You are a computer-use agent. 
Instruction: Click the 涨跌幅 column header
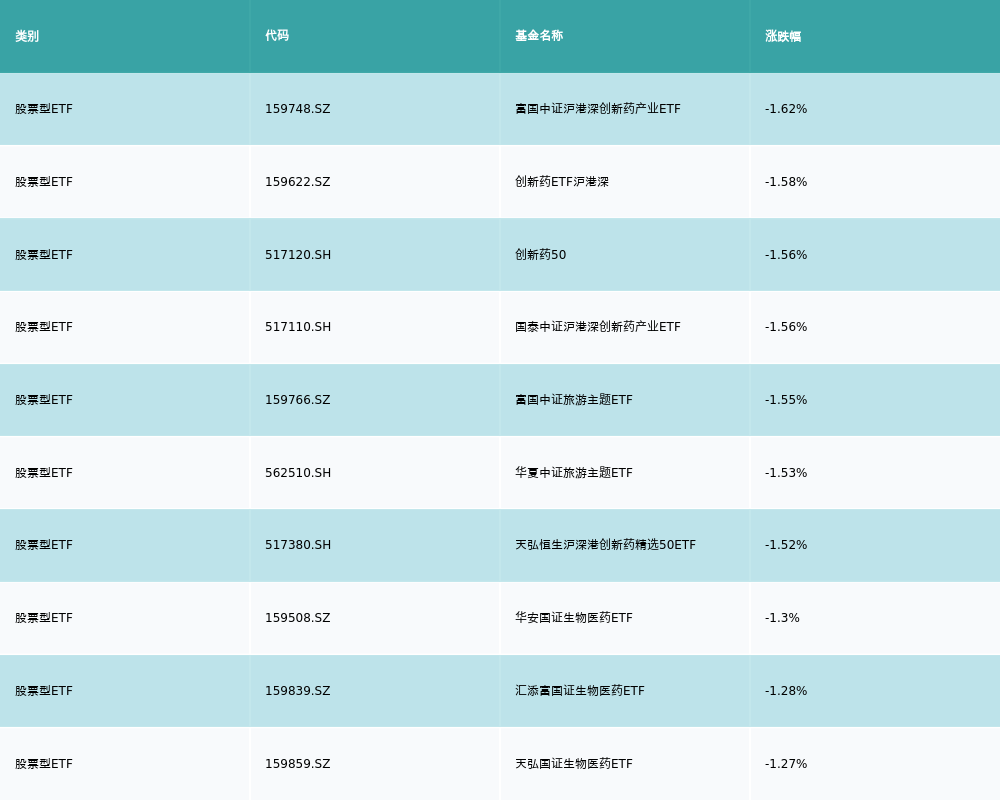pyautogui.click(x=783, y=36)
